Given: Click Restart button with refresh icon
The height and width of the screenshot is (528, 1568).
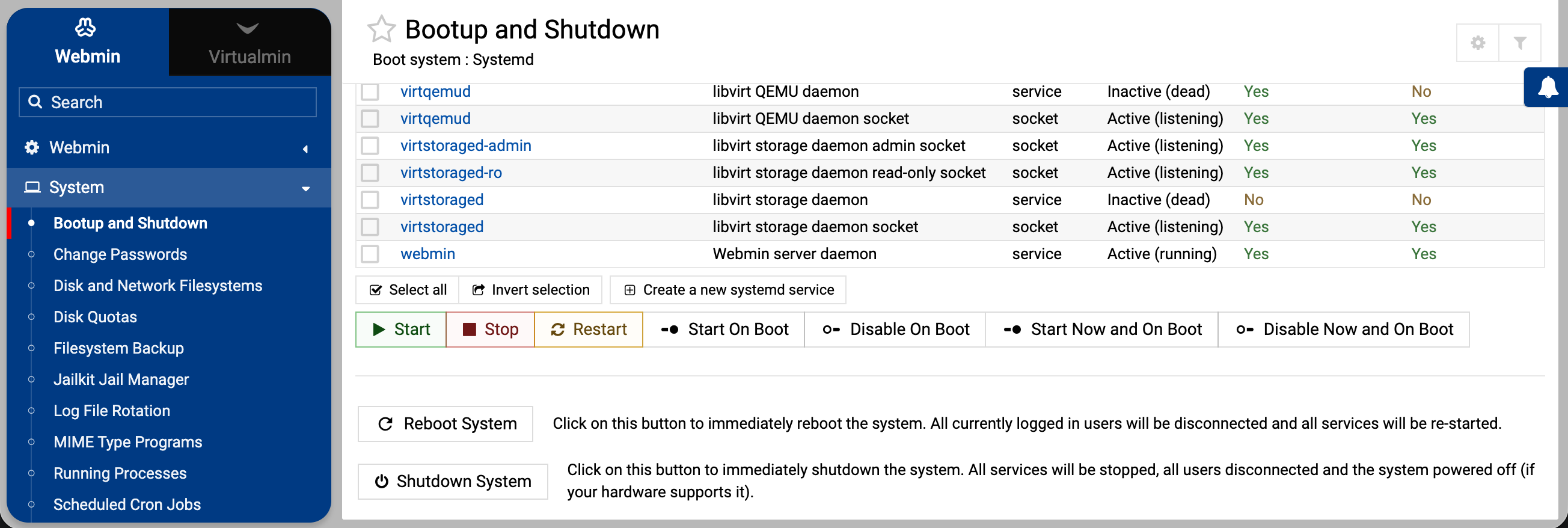Looking at the screenshot, I should click(x=588, y=330).
